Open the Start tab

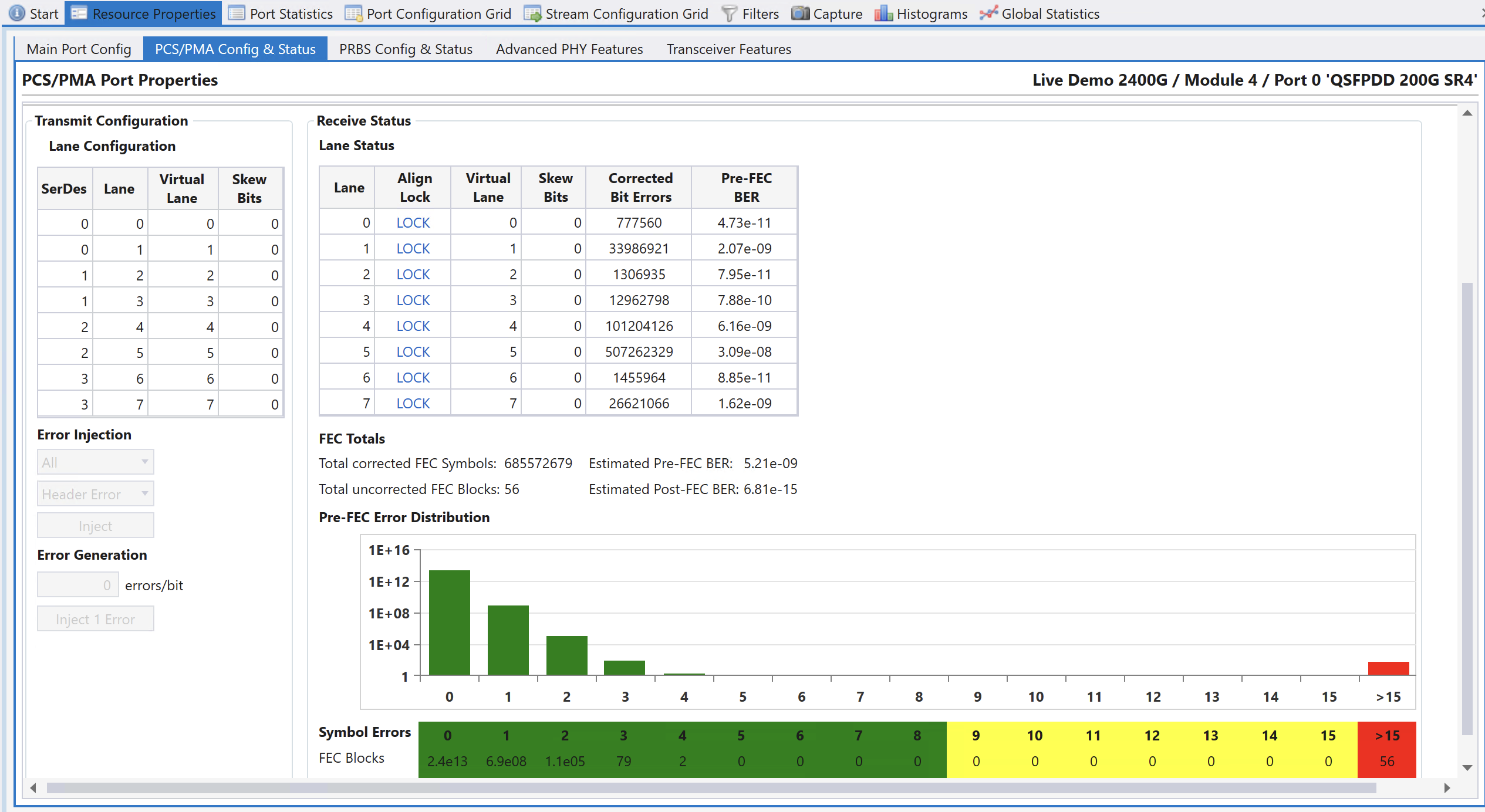(34, 13)
